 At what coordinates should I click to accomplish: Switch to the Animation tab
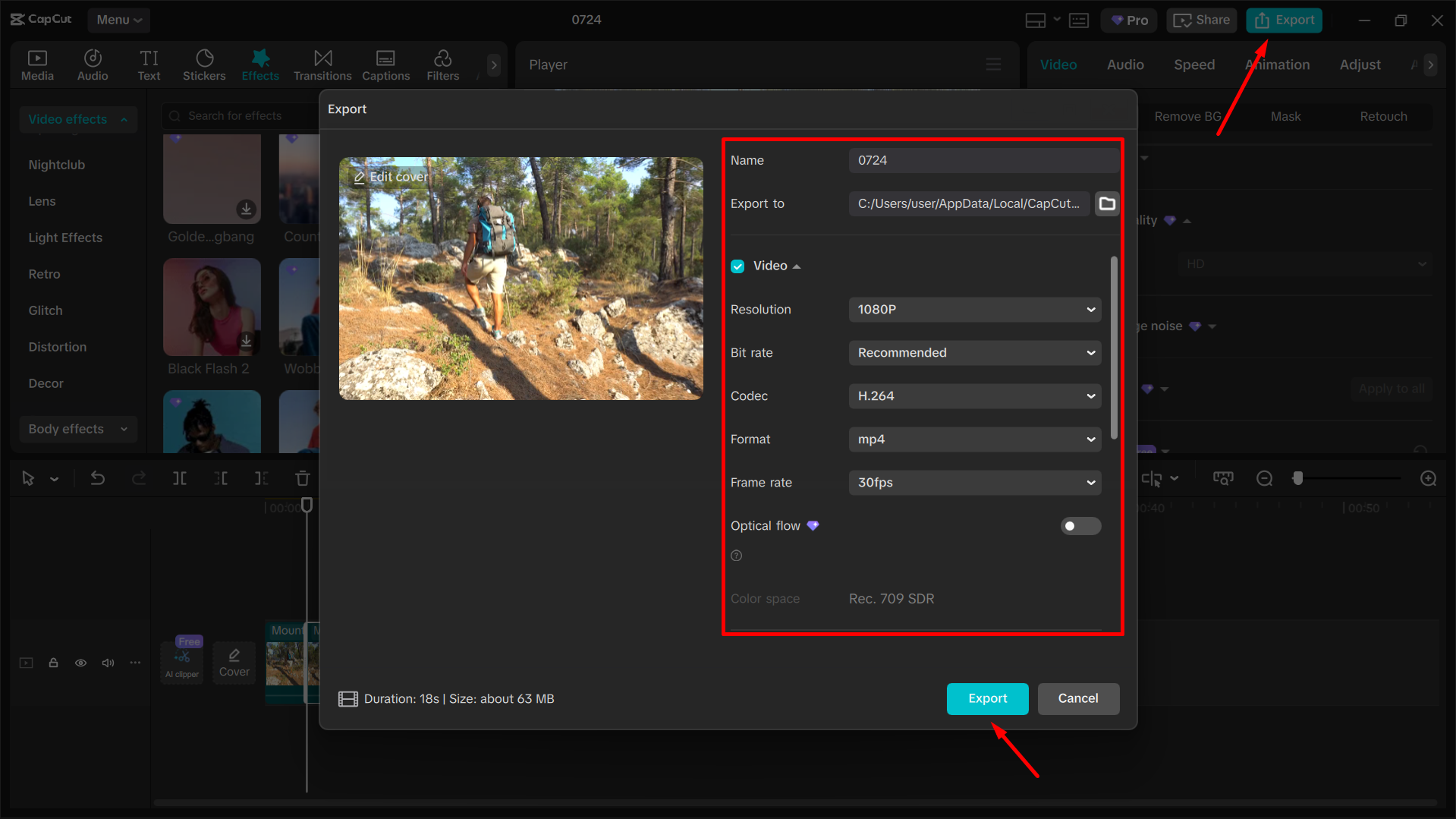click(x=1277, y=65)
